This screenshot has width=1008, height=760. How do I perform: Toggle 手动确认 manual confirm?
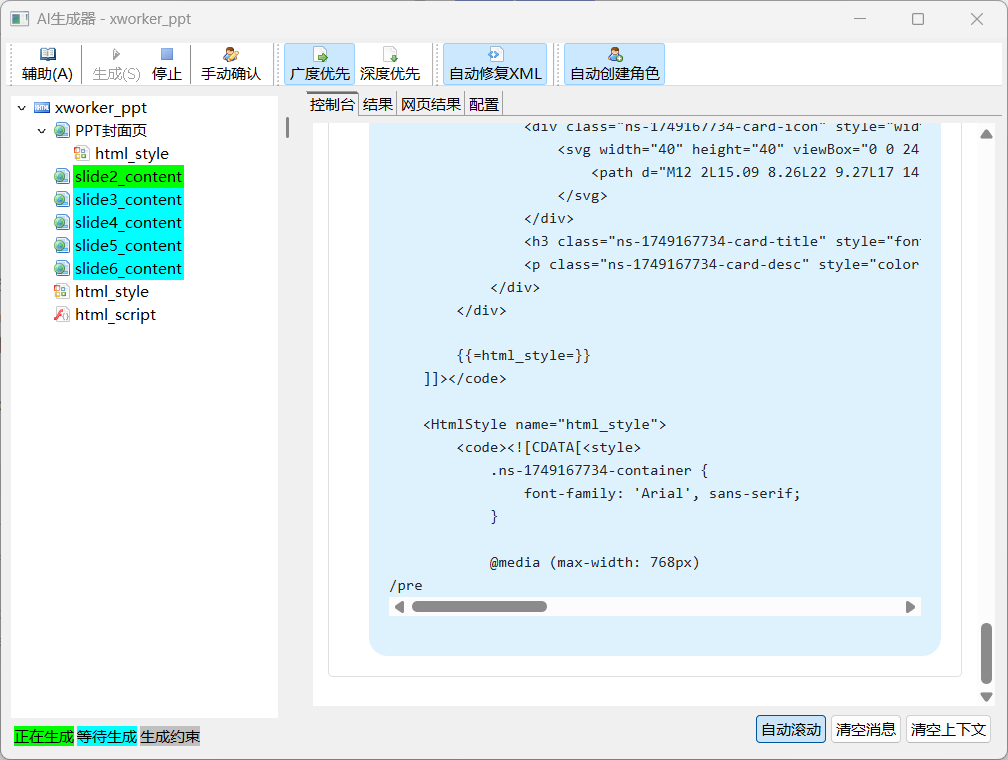tap(231, 64)
